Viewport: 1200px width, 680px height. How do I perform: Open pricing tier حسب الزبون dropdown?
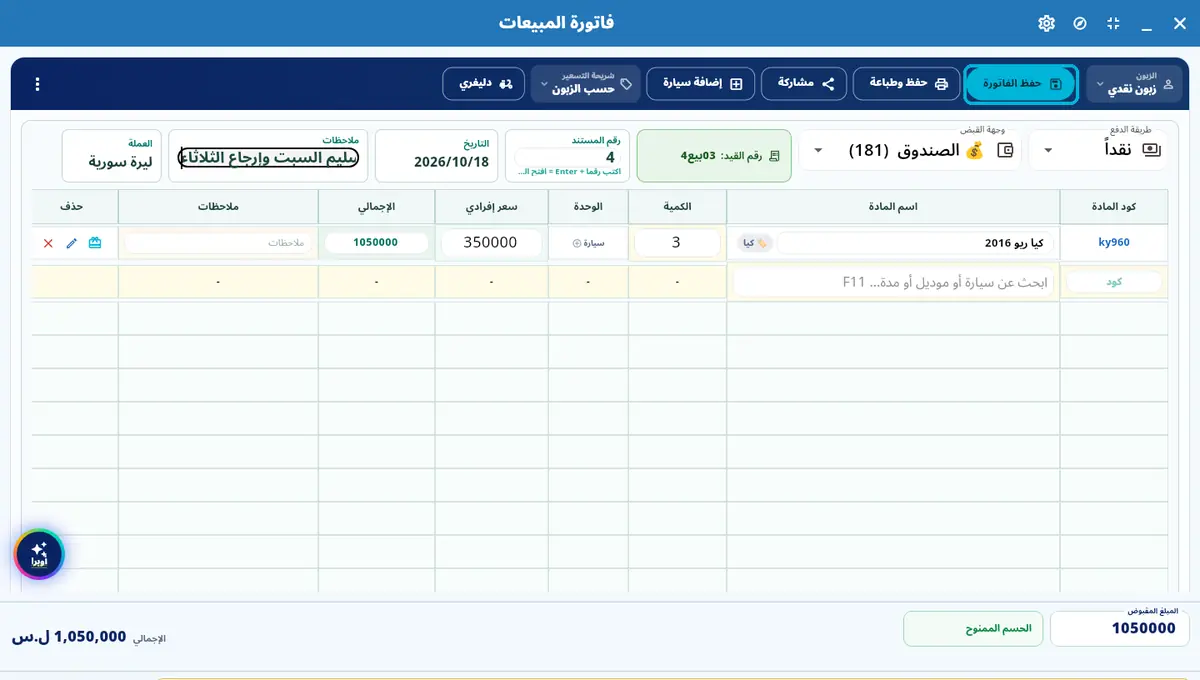tap(586, 84)
